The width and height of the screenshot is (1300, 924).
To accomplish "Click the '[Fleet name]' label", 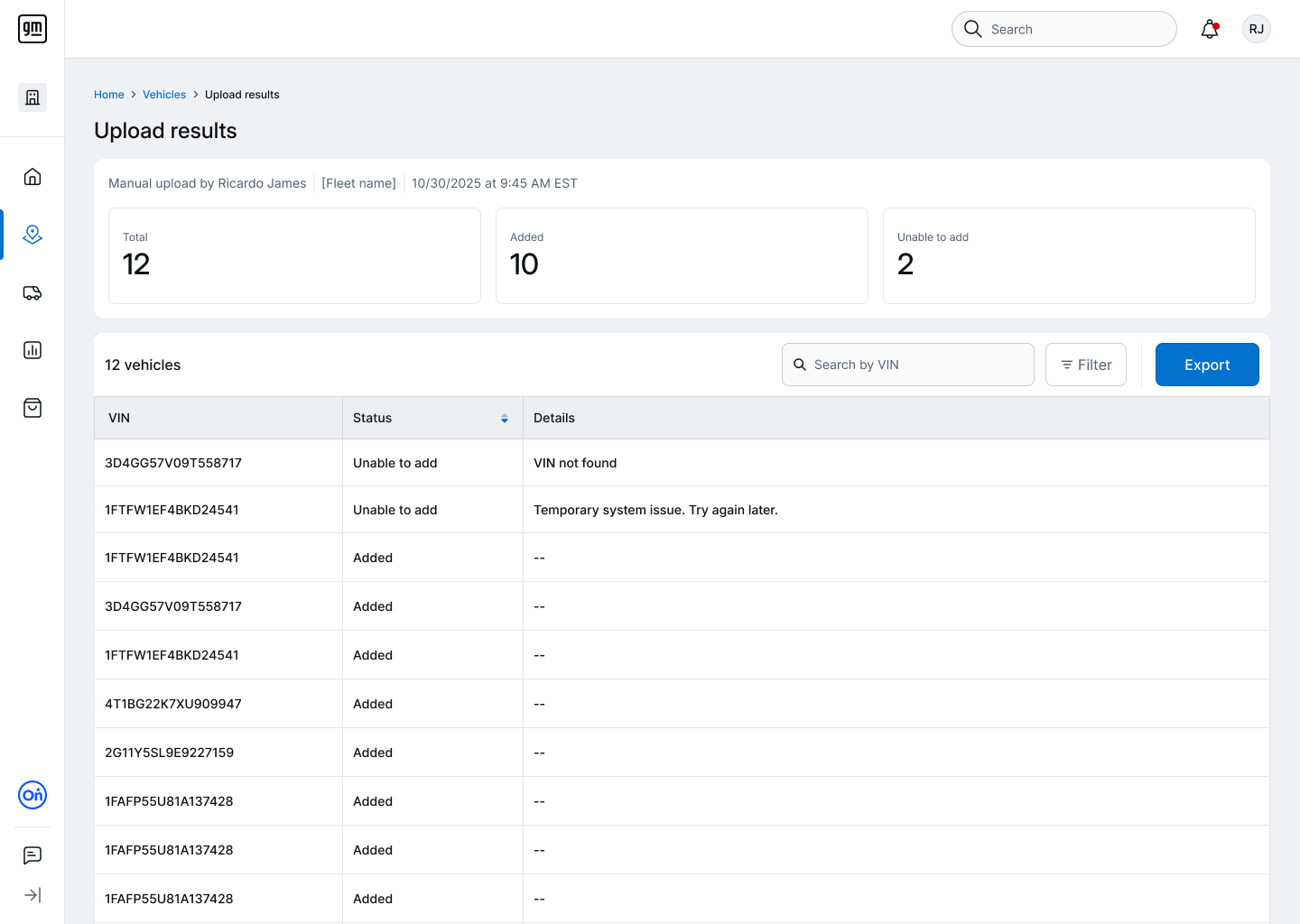I will (x=359, y=183).
